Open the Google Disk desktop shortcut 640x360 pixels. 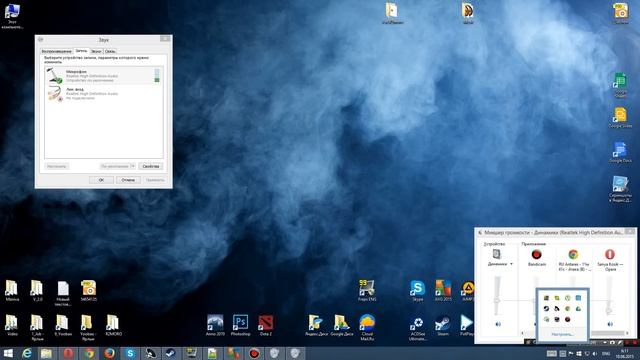(342, 325)
